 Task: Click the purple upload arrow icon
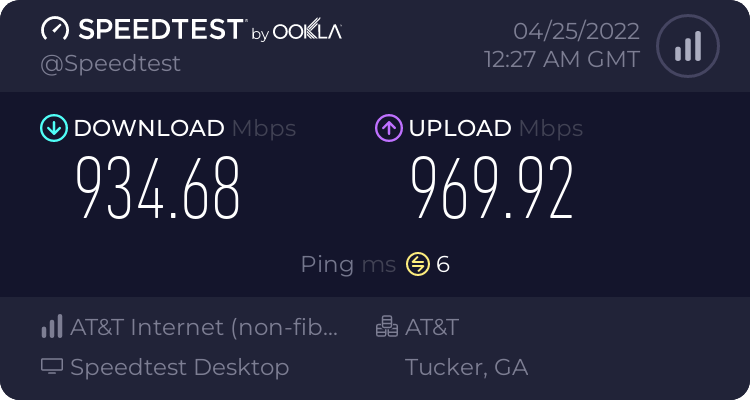[x=388, y=128]
